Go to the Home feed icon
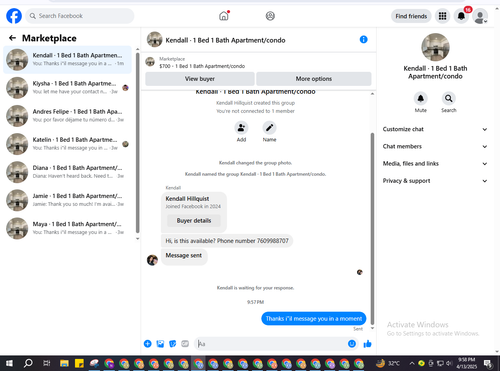 pyautogui.click(x=224, y=16)
